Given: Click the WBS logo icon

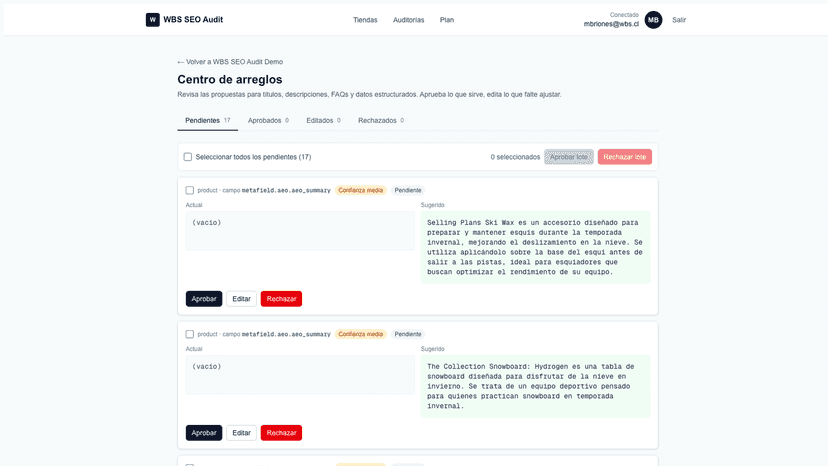Looking at the screenshot, I should [x=153, y=20].
